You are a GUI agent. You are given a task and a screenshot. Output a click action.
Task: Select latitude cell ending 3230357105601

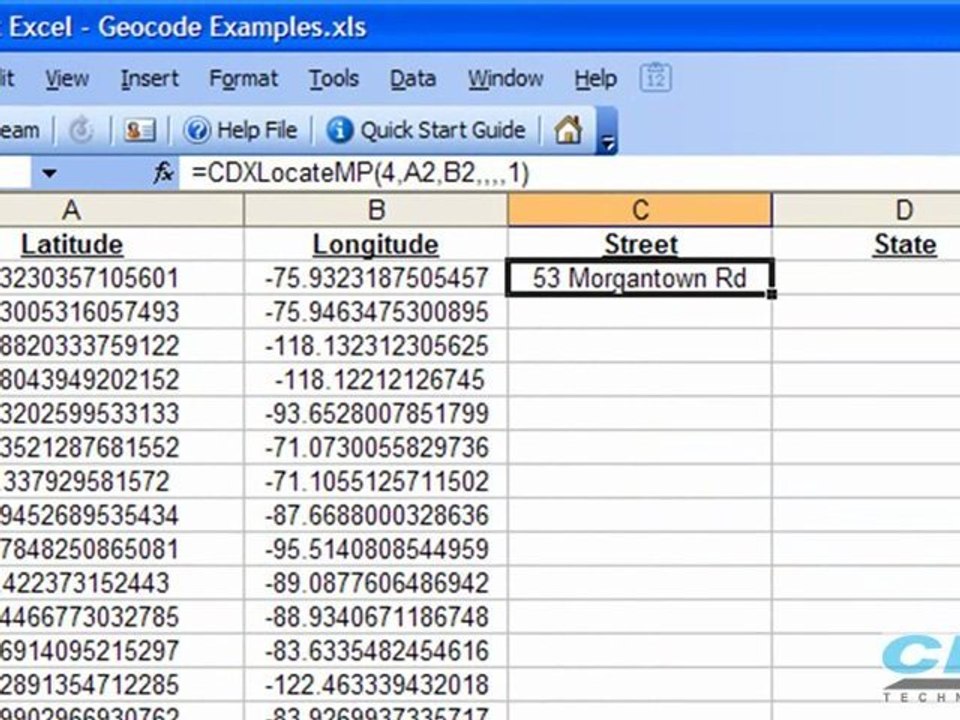(121, 278)
